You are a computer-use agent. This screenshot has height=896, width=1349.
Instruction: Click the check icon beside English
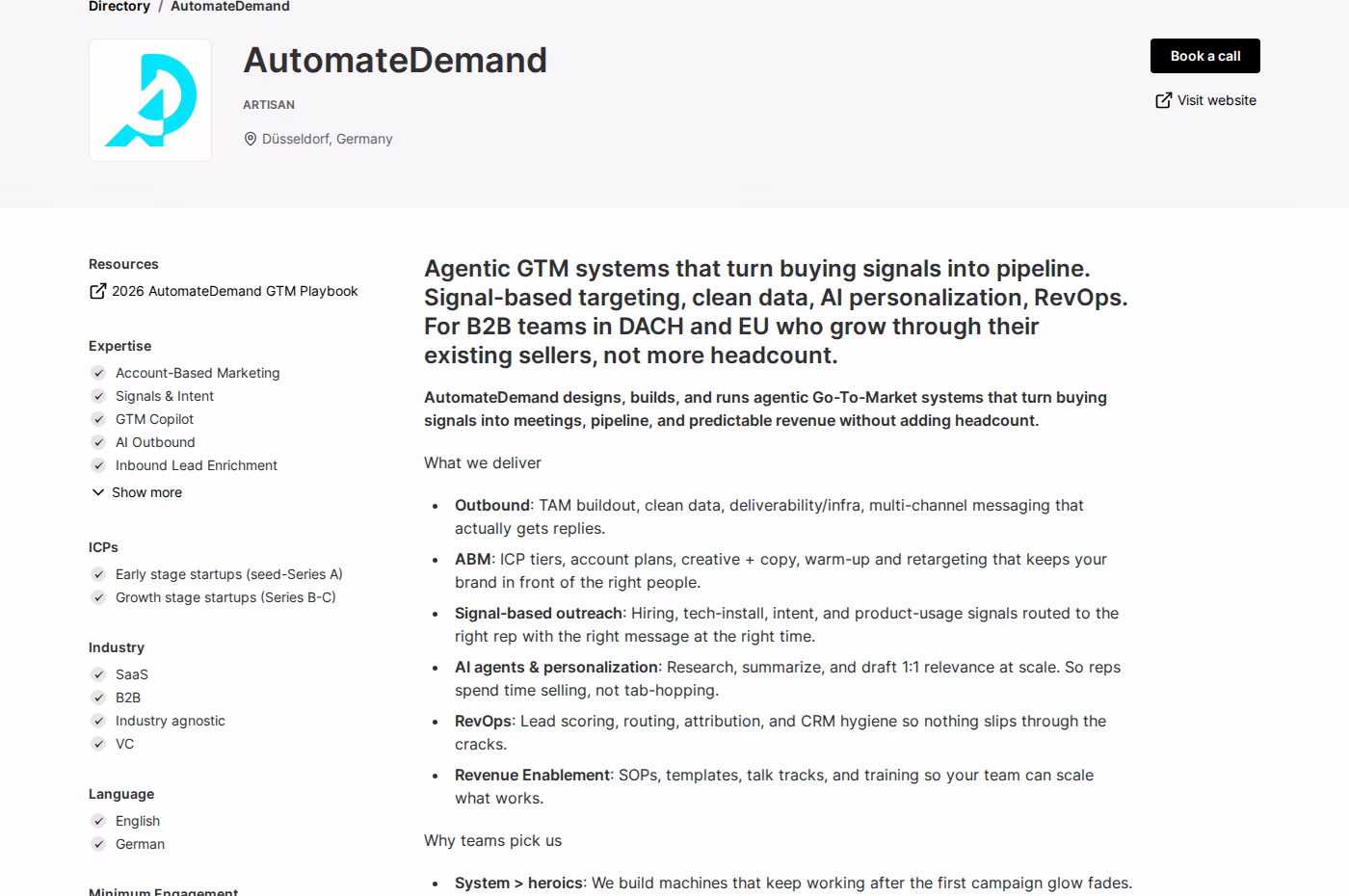pos(98,821)
